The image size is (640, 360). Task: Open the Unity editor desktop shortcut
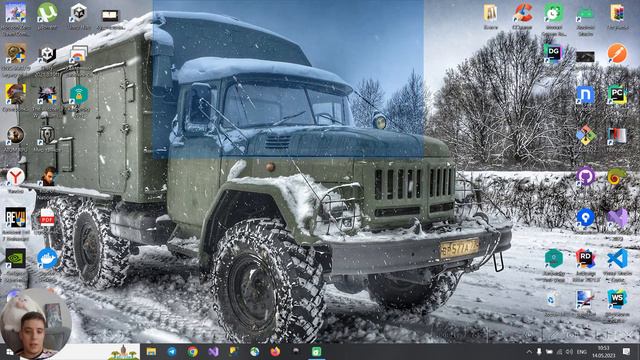47,54
